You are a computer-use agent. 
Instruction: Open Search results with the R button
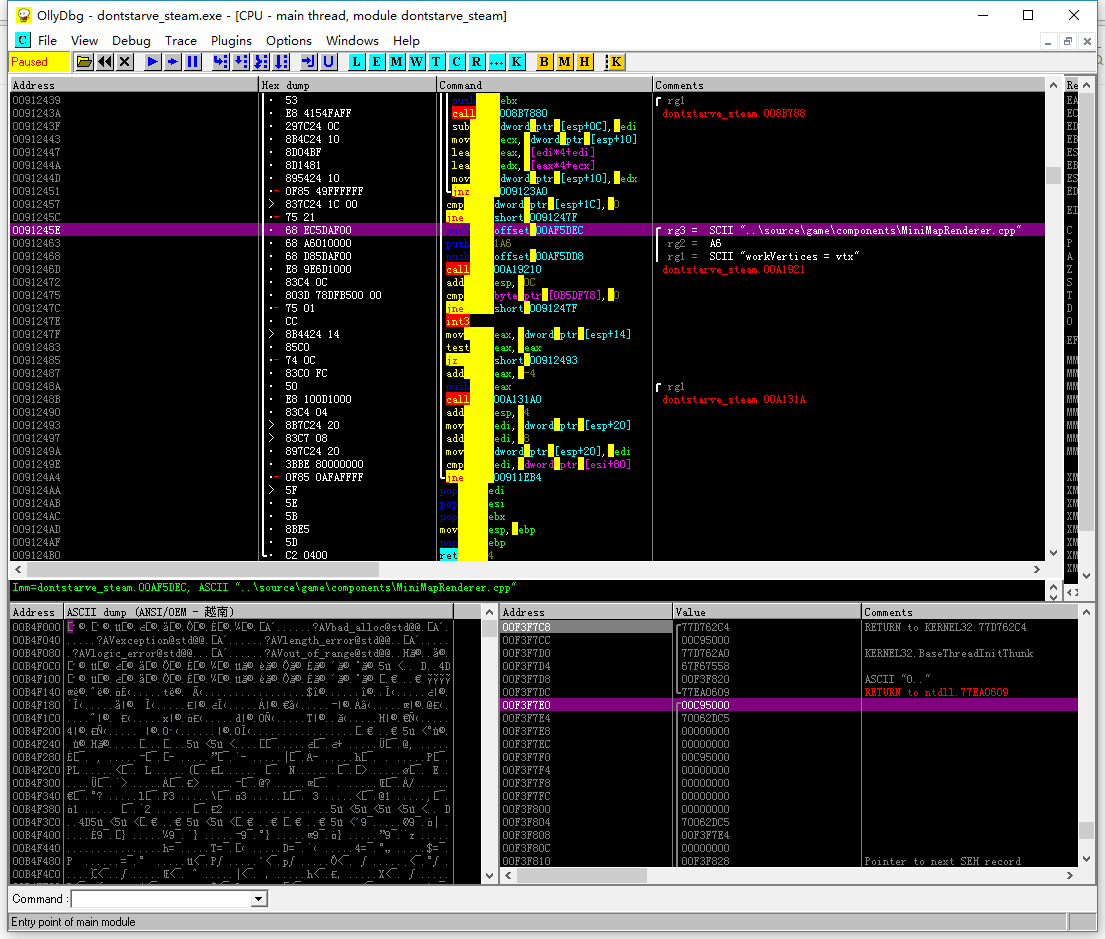point(476,62)
